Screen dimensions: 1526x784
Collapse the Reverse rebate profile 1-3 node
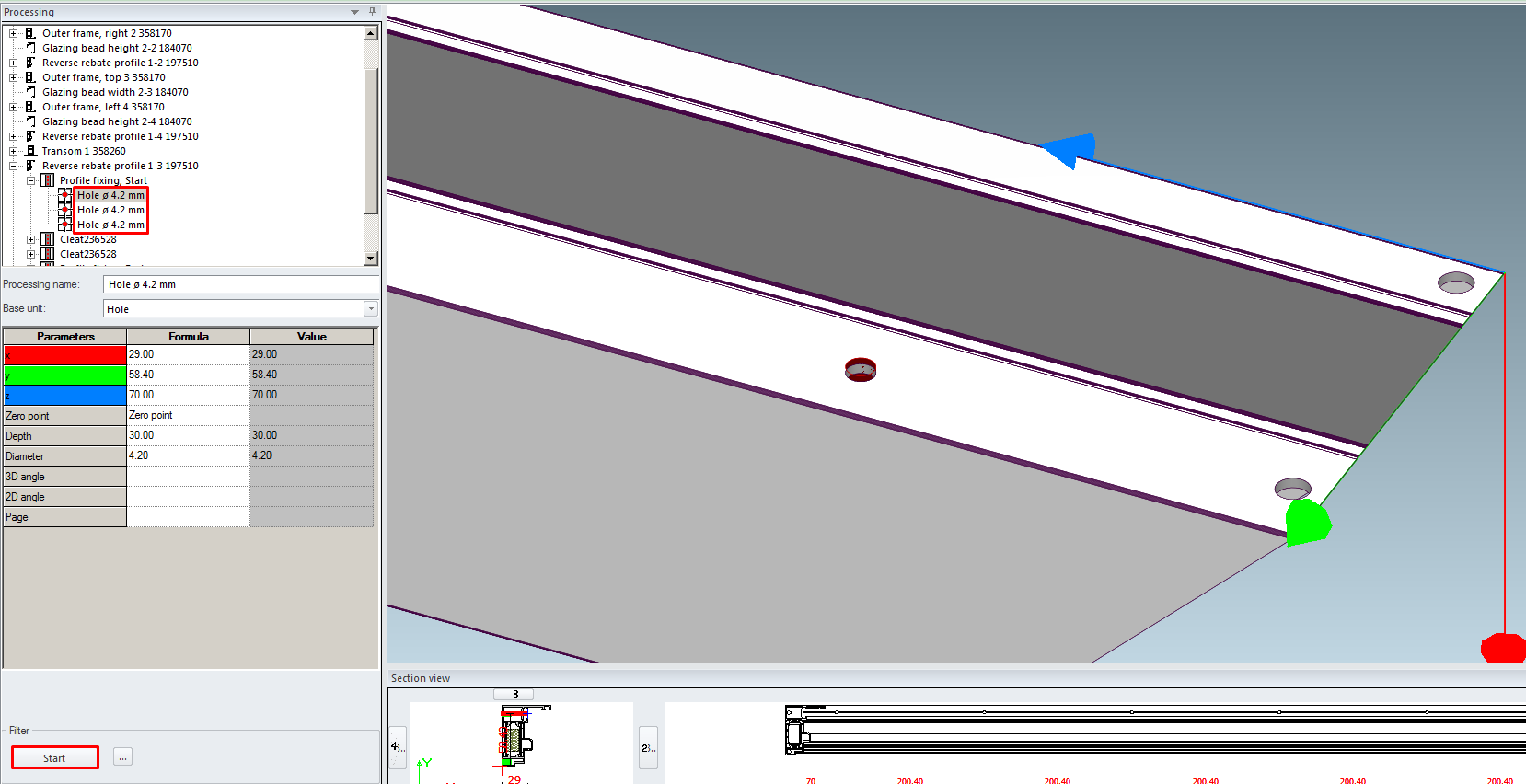point(14,167)
